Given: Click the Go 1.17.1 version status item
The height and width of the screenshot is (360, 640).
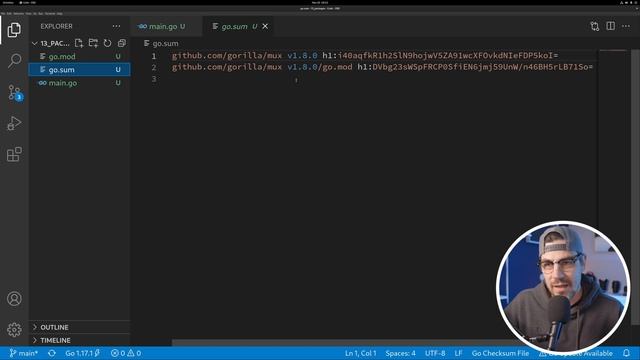Looking at the screenshot, I should (82, 353).
